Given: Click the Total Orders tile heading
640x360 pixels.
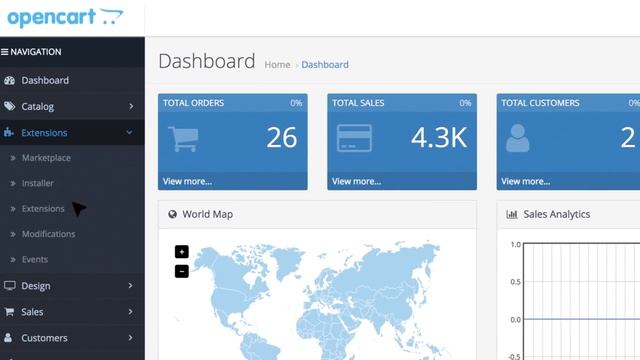Looking at the screenshot, I should click(193, 103).
